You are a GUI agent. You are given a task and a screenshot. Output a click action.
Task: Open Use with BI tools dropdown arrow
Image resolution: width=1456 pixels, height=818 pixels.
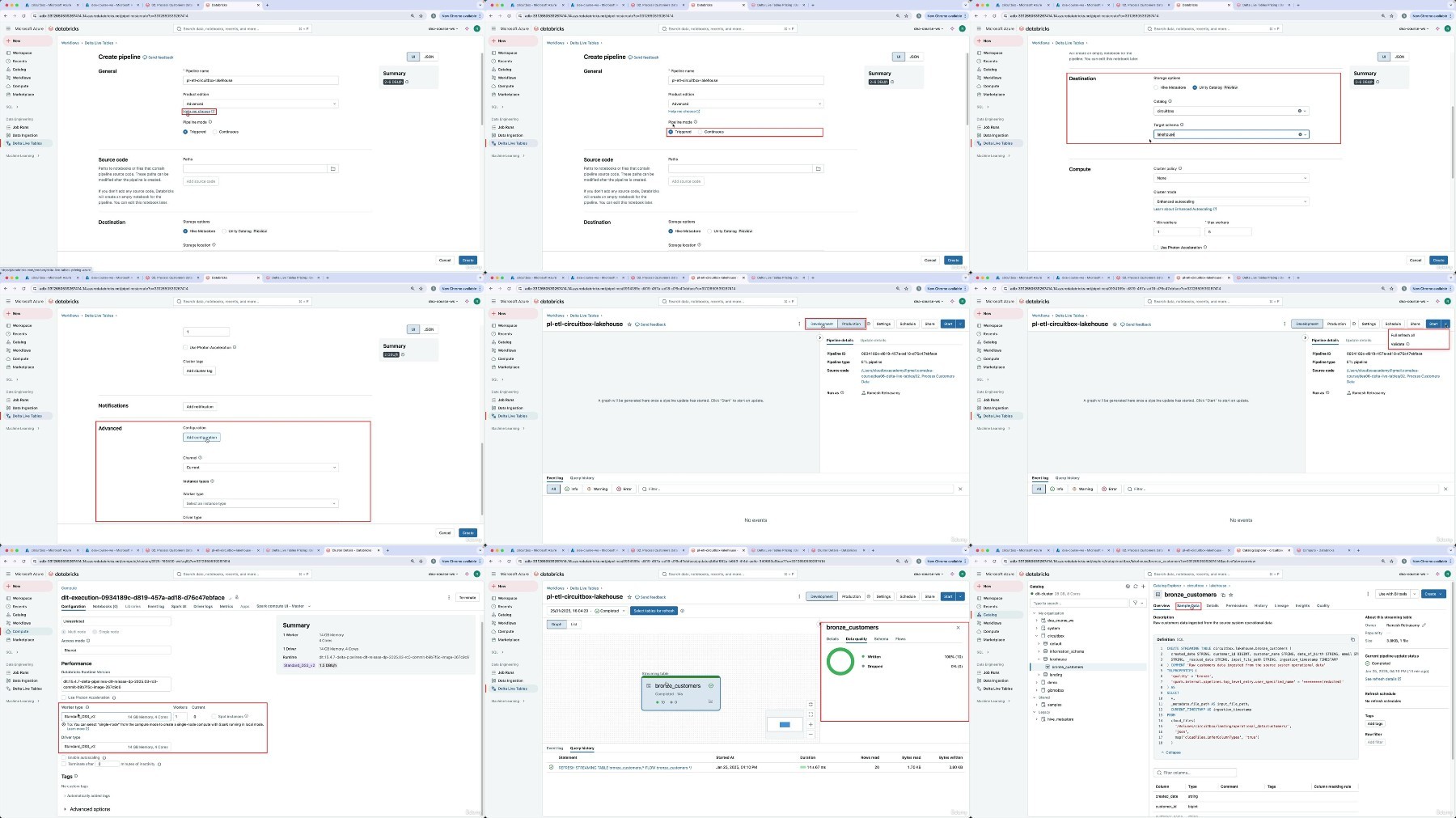pos(1415,594)
